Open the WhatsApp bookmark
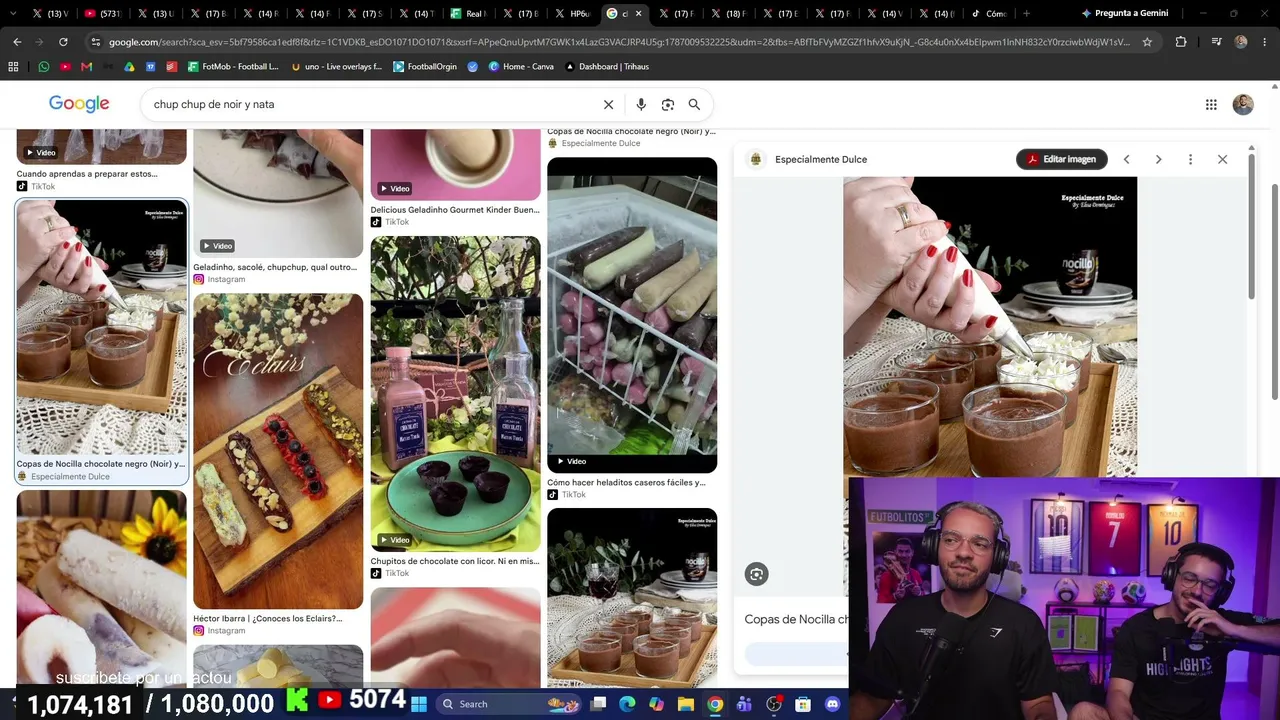The image size is (1280, 720). [x=44, y=67]
